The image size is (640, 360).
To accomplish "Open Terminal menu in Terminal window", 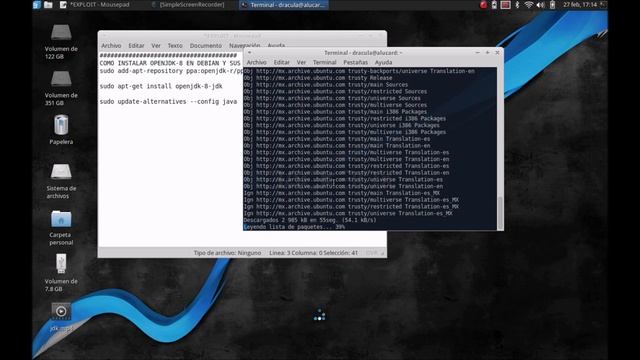I will pyautogui.click(x=324, y=62).
